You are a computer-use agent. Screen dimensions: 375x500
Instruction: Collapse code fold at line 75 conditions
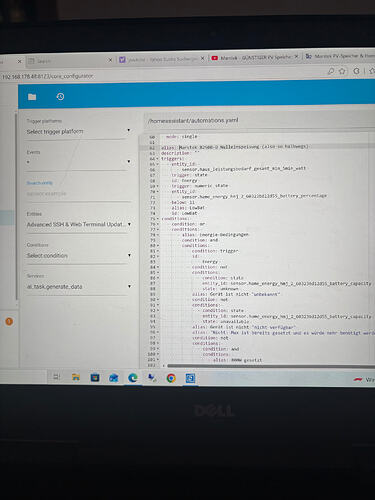(x=158, y=219)
